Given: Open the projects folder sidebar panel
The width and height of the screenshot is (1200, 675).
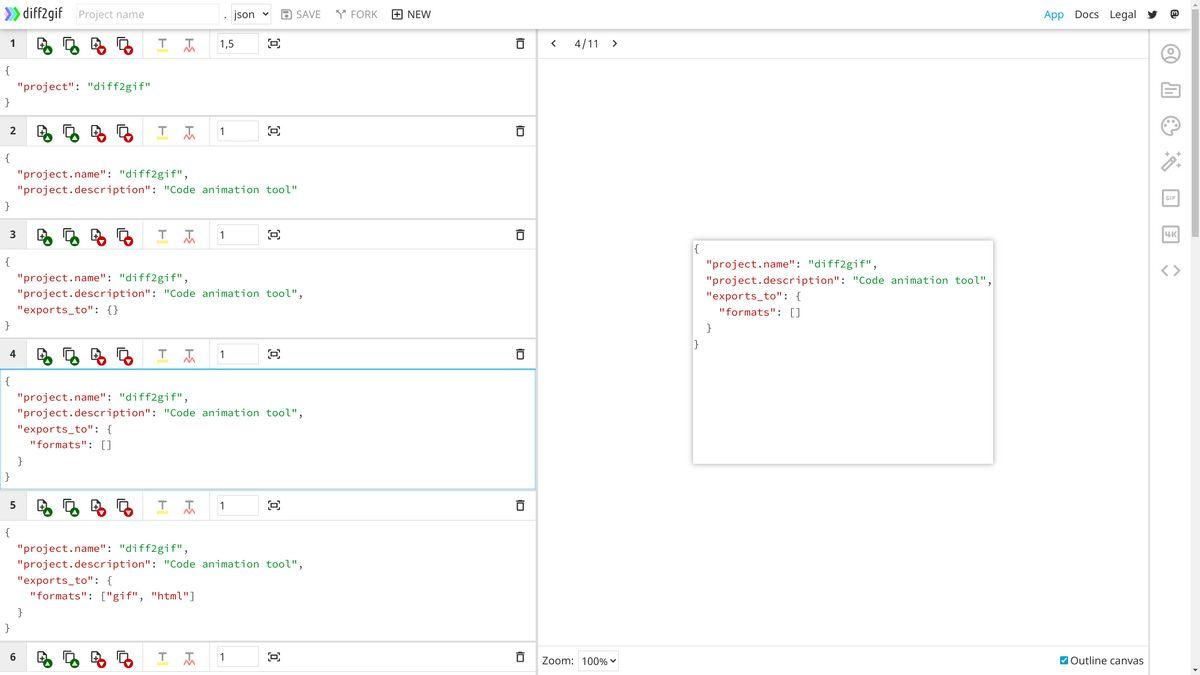Looking at the screenshot, I should 1171,90.
